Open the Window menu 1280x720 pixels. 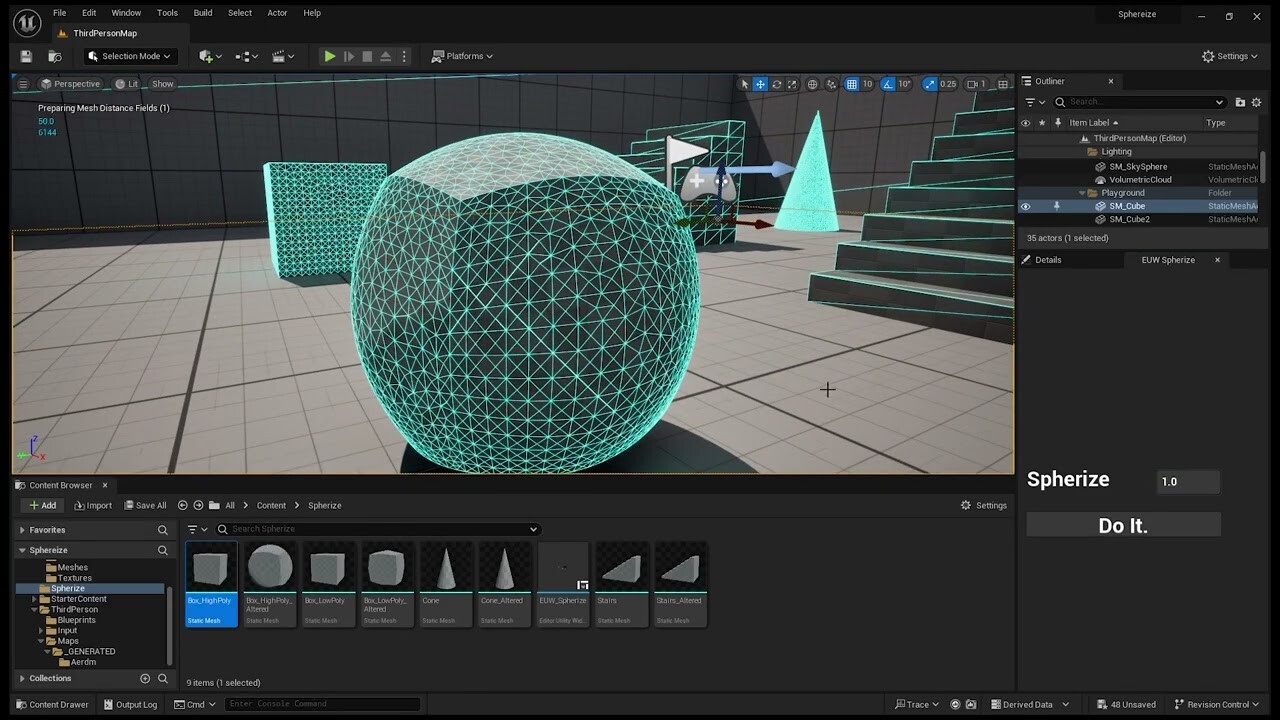click(x=125, y=13)
